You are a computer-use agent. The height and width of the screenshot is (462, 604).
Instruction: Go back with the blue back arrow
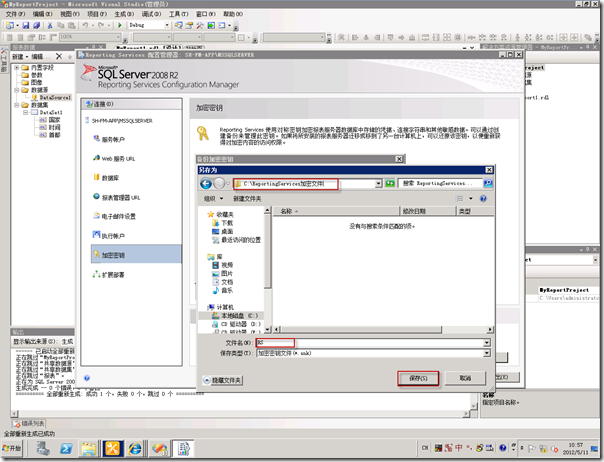[x=206, y=184]
